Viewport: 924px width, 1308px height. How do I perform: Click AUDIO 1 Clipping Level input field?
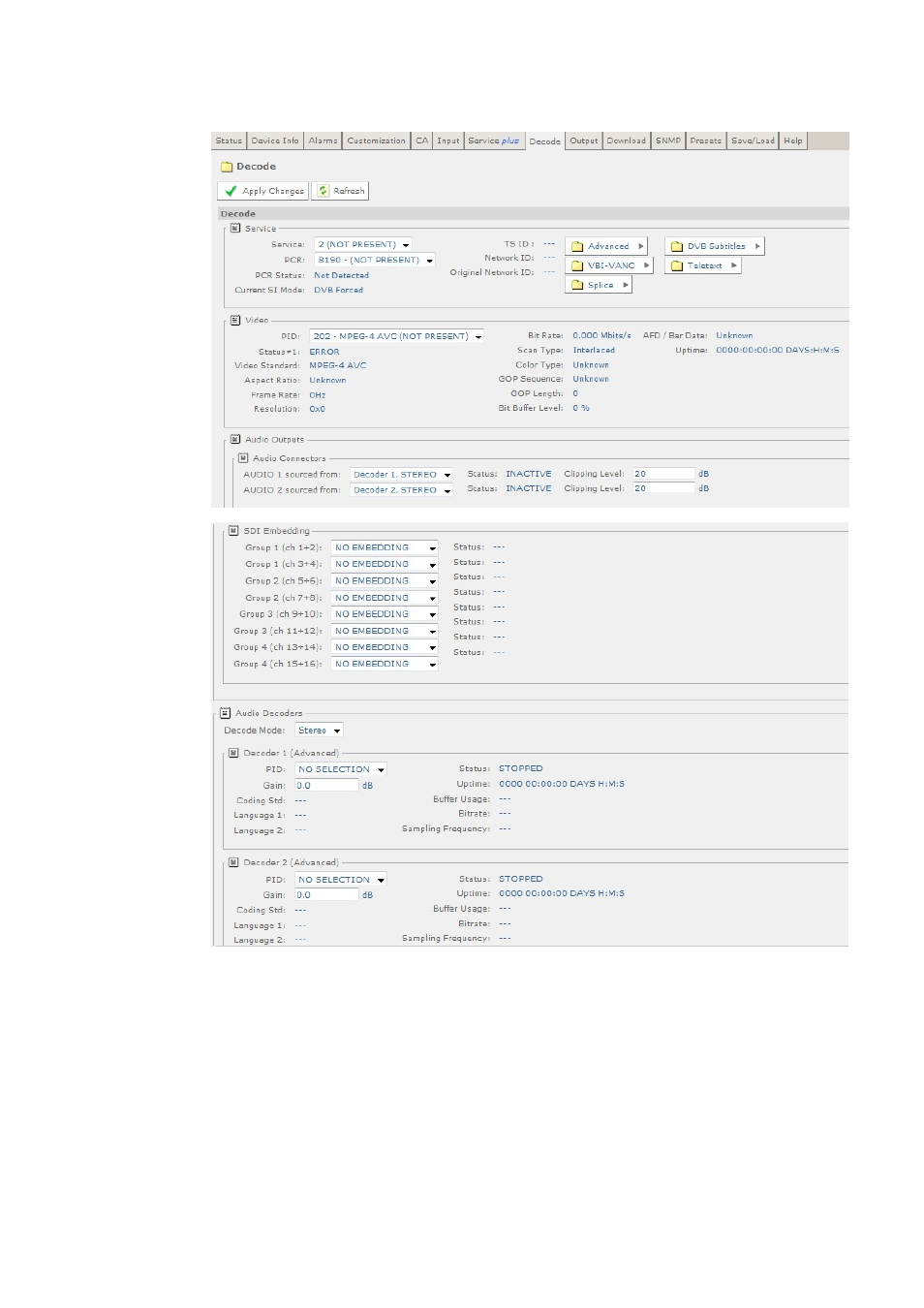(x=663, y=474)
